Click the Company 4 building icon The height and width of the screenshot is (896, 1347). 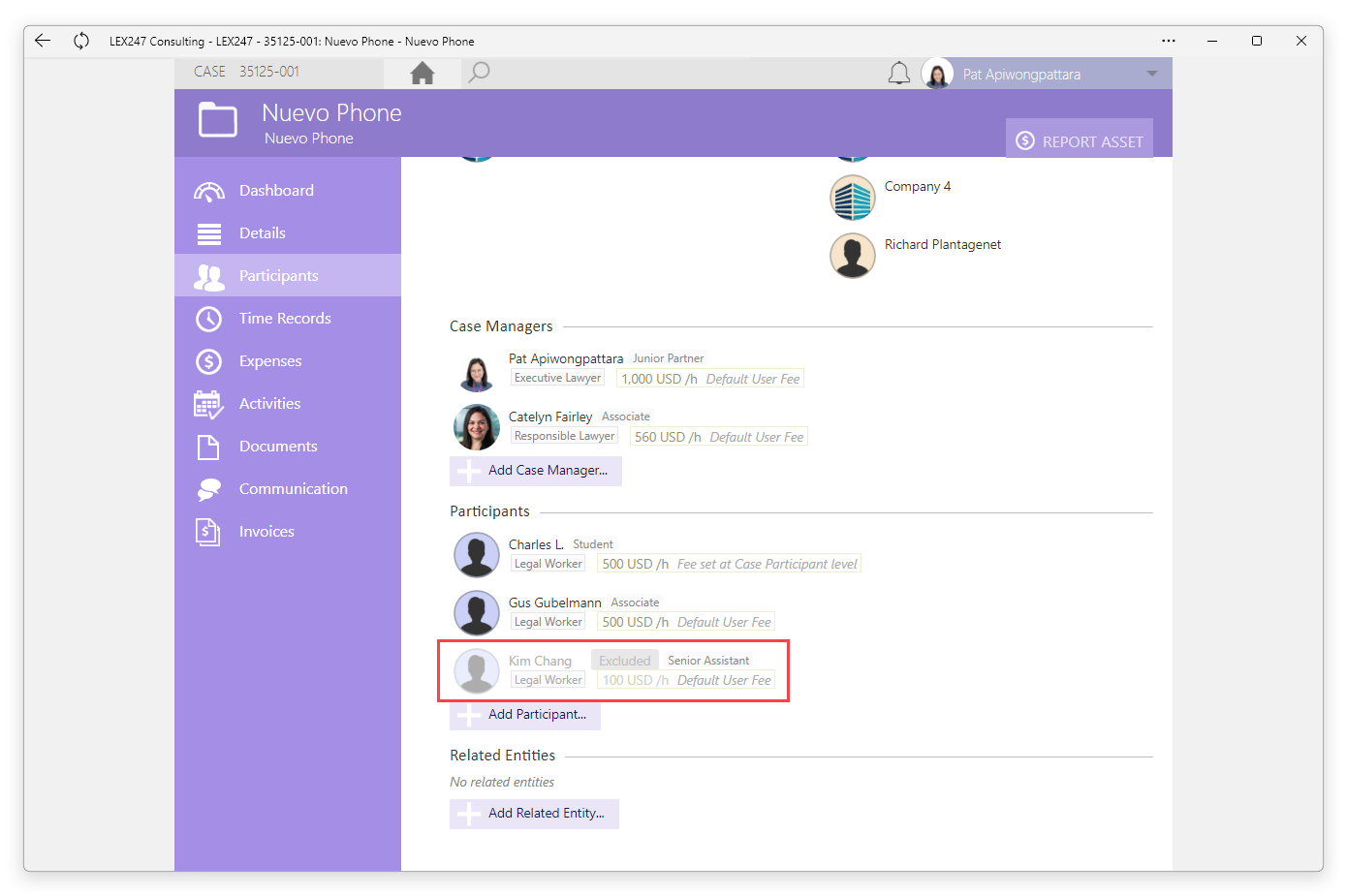pyautogui.click(x=853, y=198)
